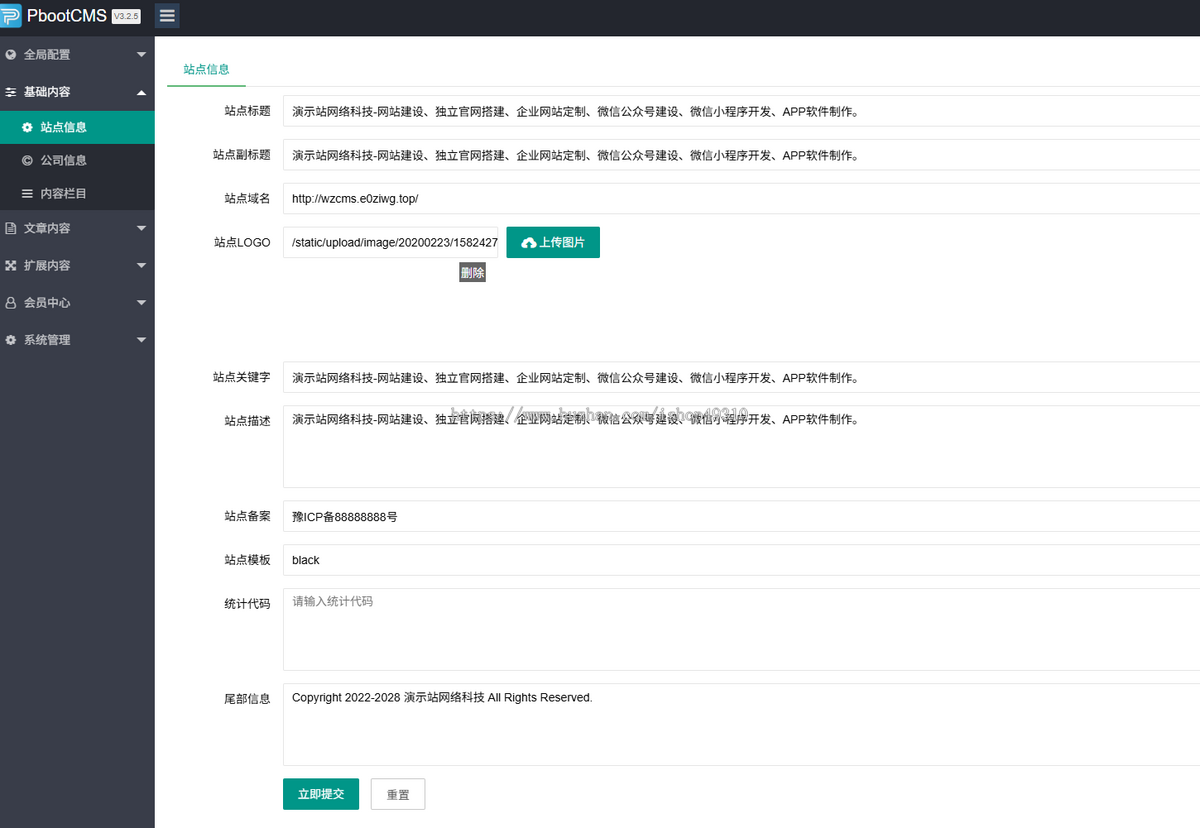The image size is (1200, 828).
Task: Focus the 站点域名 input field
Action: point(741,199)
